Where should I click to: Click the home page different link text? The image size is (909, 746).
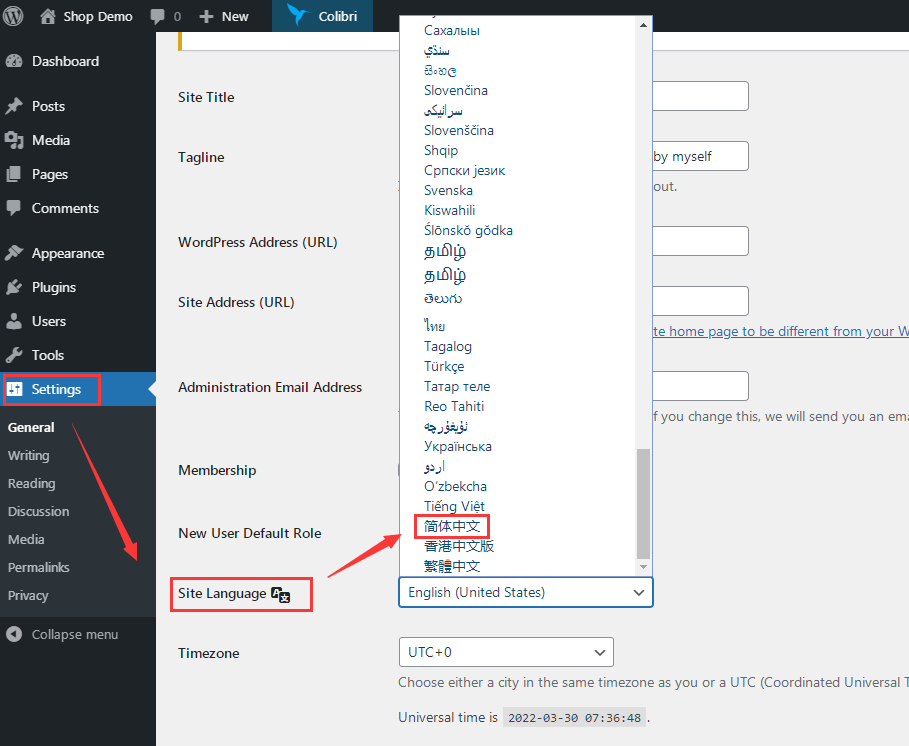(x=780, y=331)
